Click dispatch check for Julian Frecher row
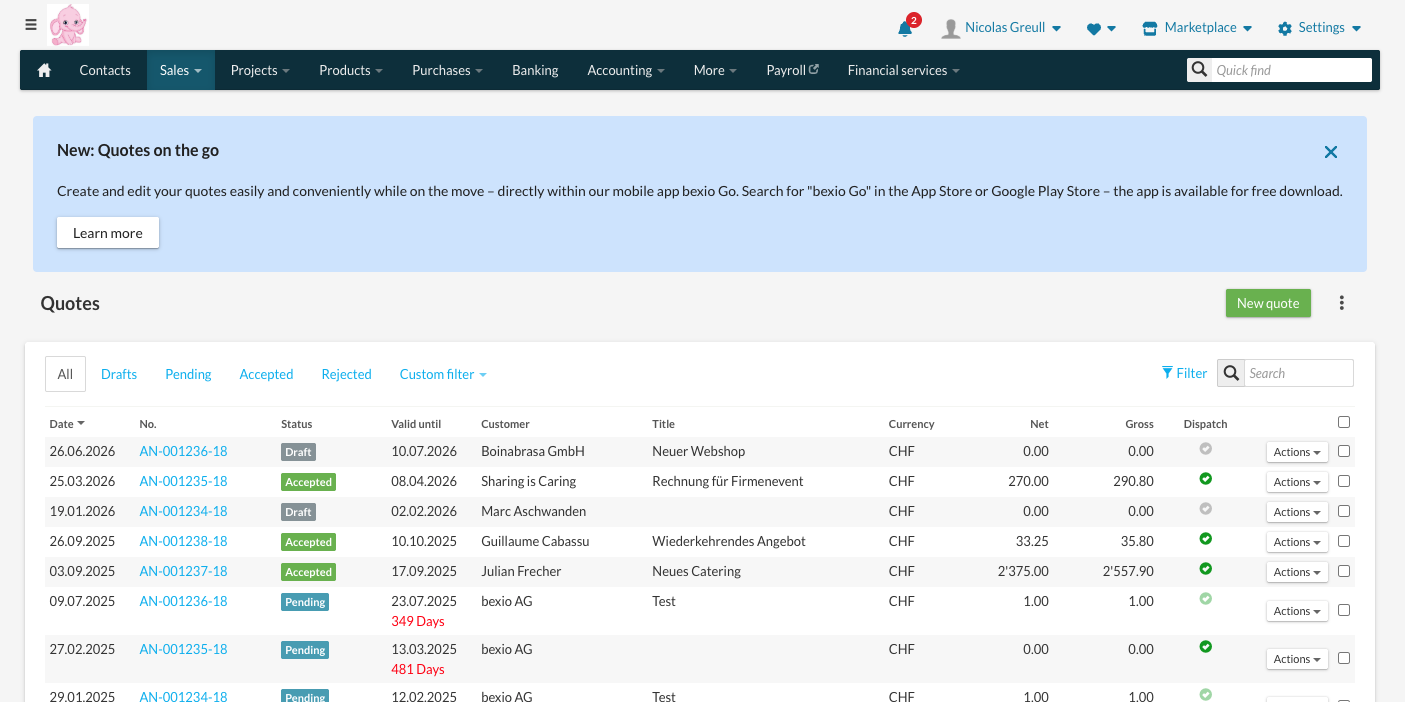 [x=1205, y=569]
